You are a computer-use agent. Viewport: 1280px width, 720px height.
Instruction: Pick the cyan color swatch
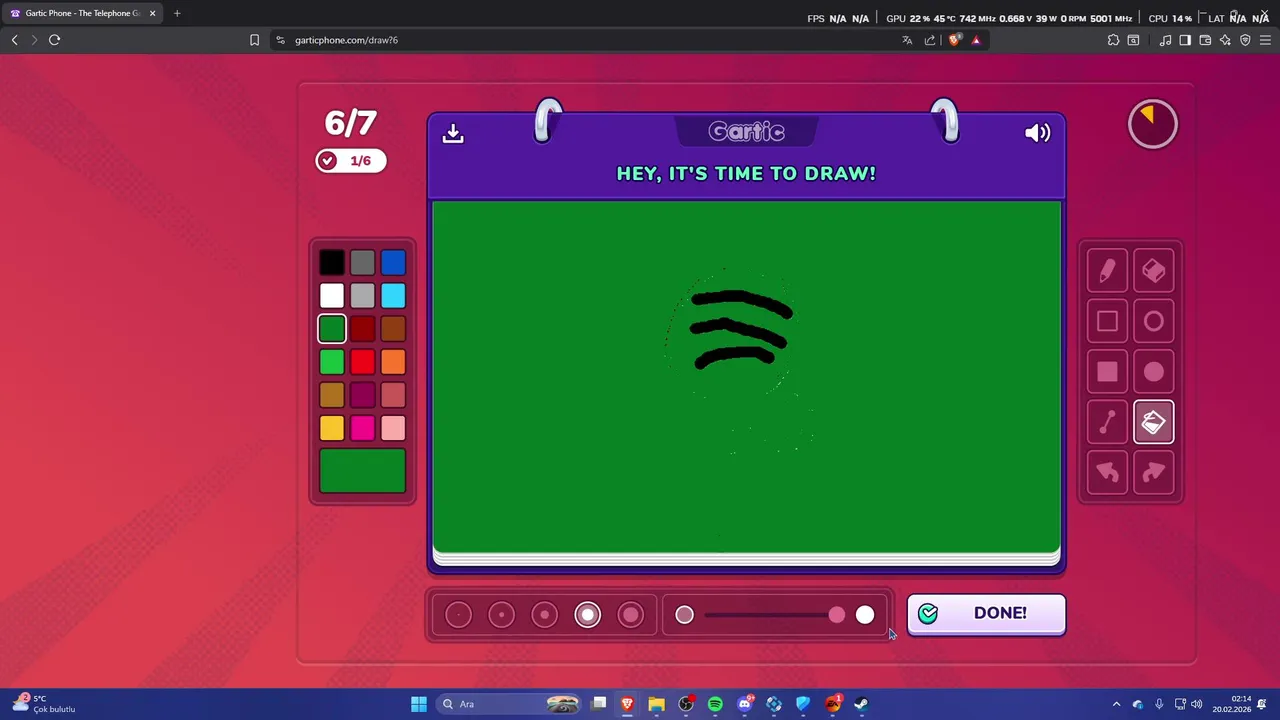[x=393, y=295]
